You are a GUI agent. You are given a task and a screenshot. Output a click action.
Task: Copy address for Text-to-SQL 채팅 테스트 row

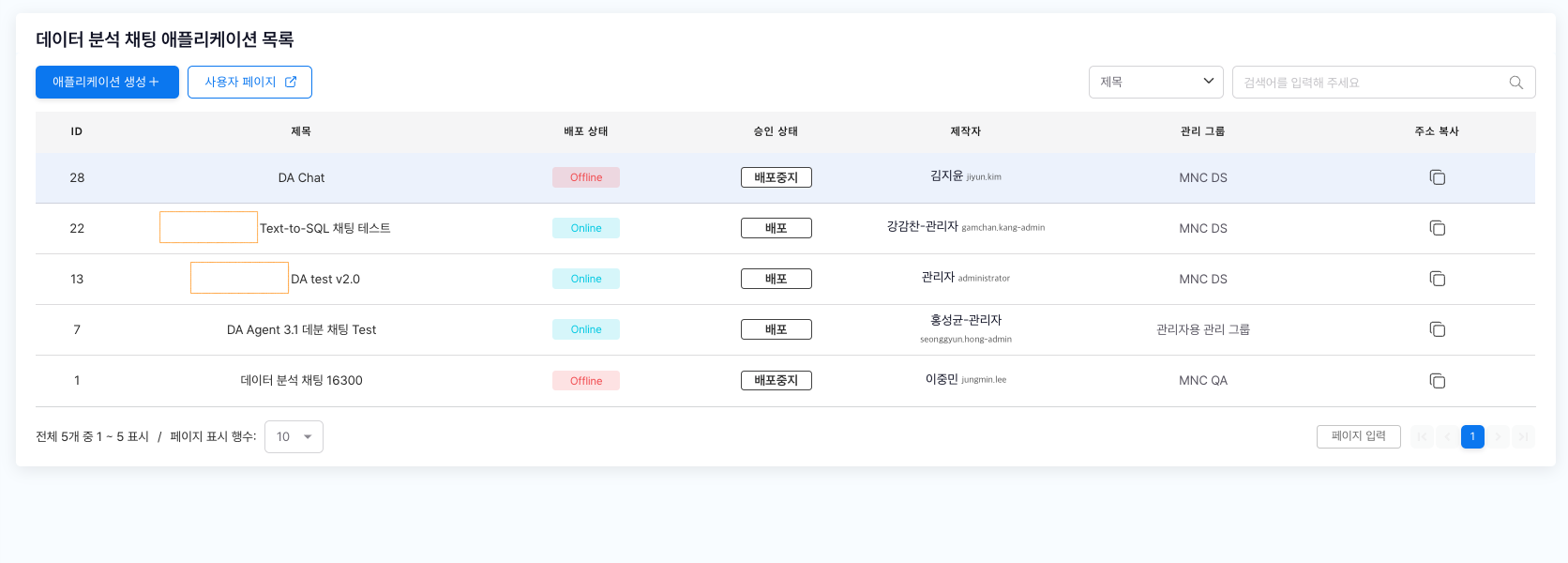pos(1437,228)
